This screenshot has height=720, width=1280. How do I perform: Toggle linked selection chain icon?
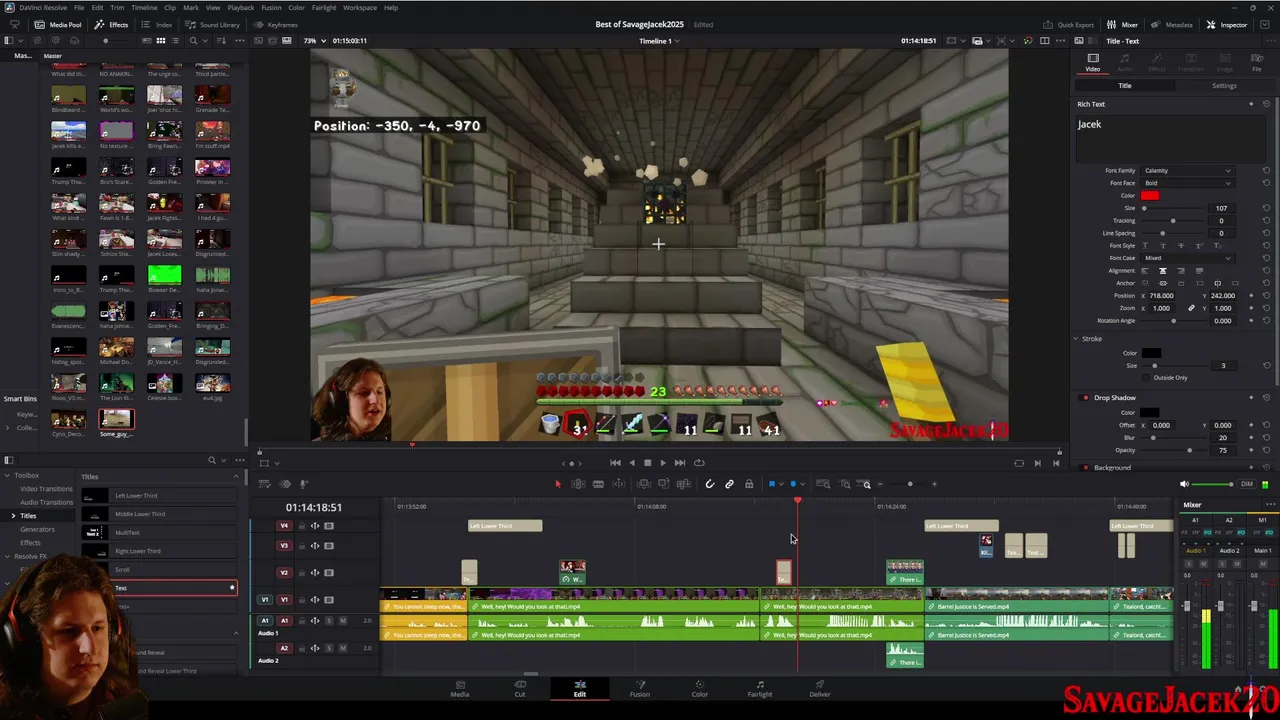pos(729,484)
